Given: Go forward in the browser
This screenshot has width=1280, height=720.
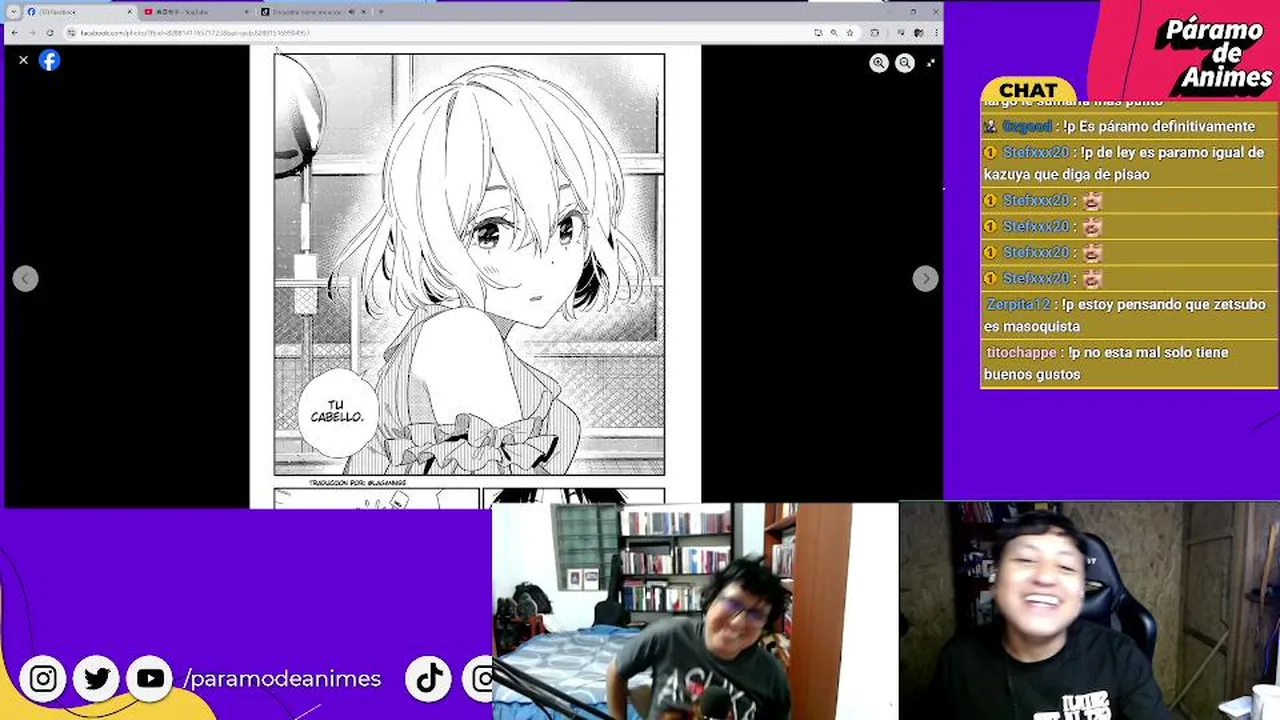Looking at the screenshot, I should pyautogui.click(x=32, y=33).
